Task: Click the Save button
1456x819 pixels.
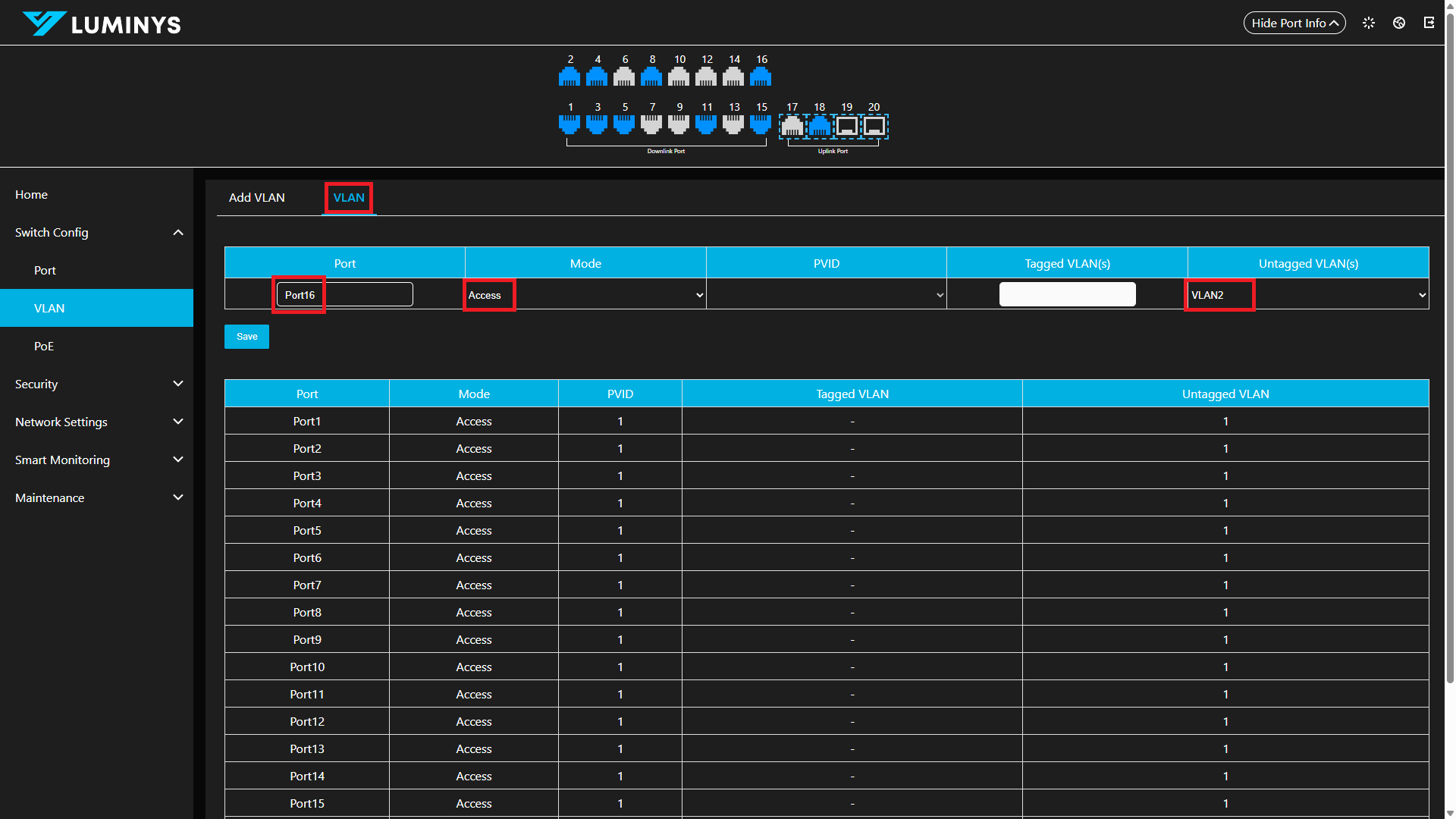Action: (246, 337)
